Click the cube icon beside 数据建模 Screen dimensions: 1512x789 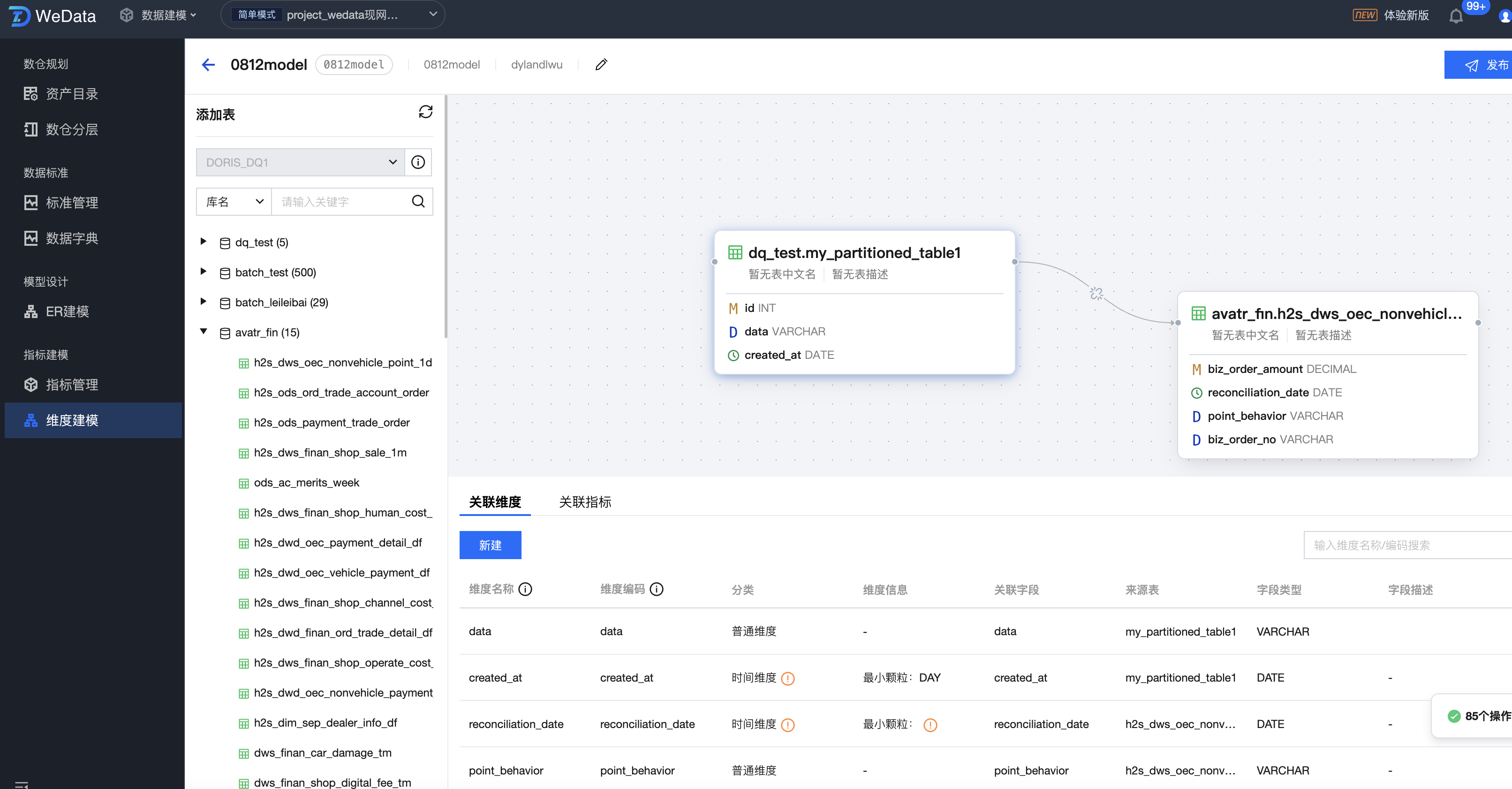126,15
